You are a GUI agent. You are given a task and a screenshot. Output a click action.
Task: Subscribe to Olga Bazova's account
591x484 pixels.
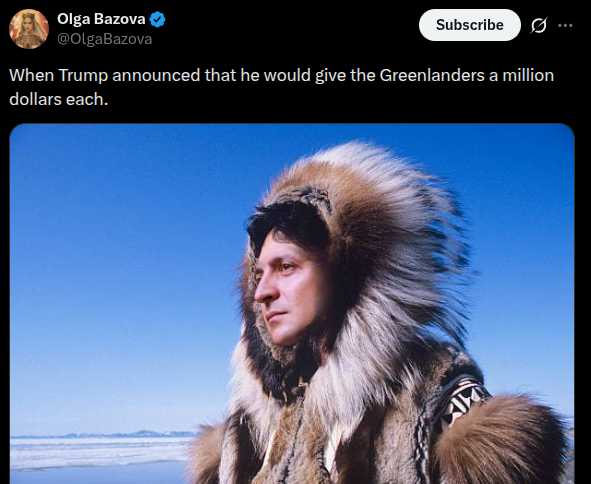click(x=470, y=25)
